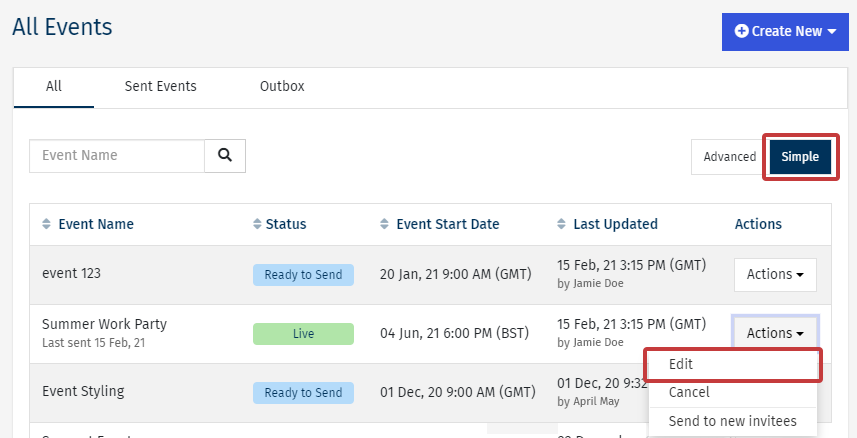
Task: Sort by Last Updated column arrows
Action: click(x=562, y=224)
